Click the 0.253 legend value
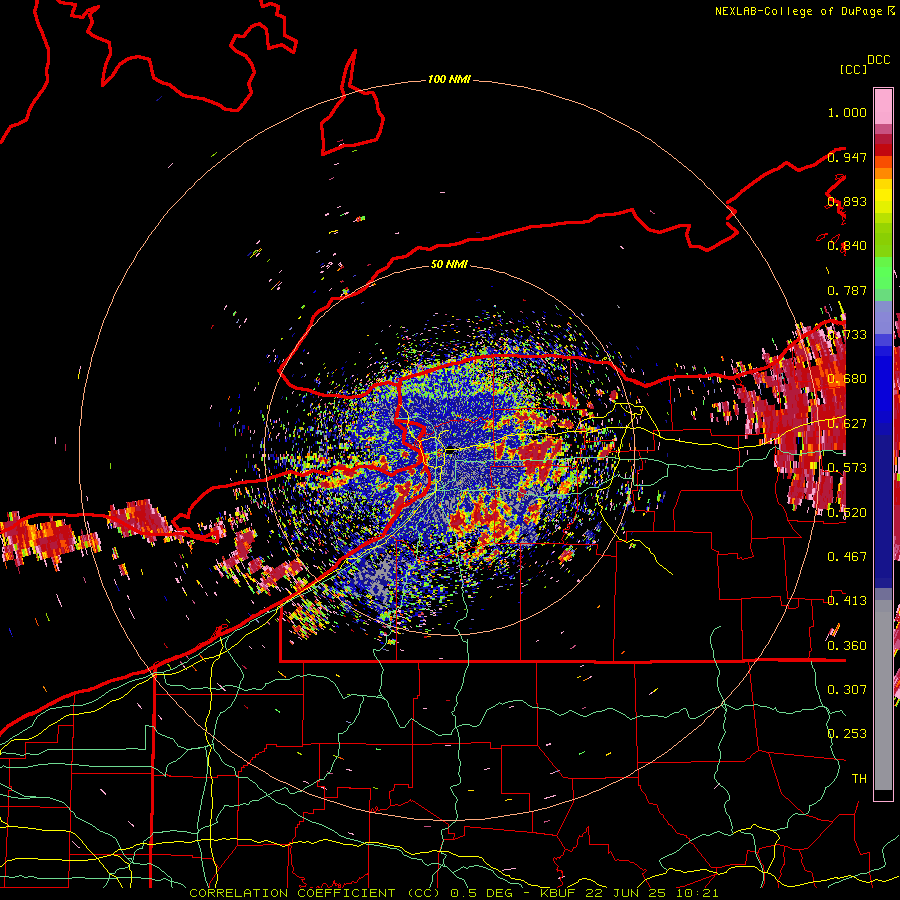Image resolution: width=900 pixels, height=900 pixels. point(847,734)
